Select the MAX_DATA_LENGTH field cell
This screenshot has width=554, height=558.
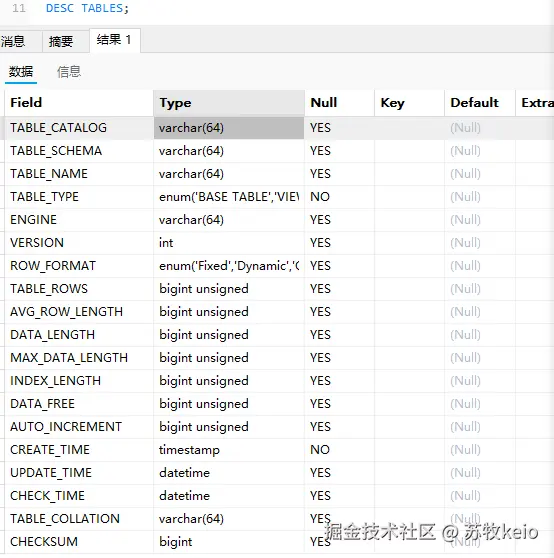(x=79, y=358)
